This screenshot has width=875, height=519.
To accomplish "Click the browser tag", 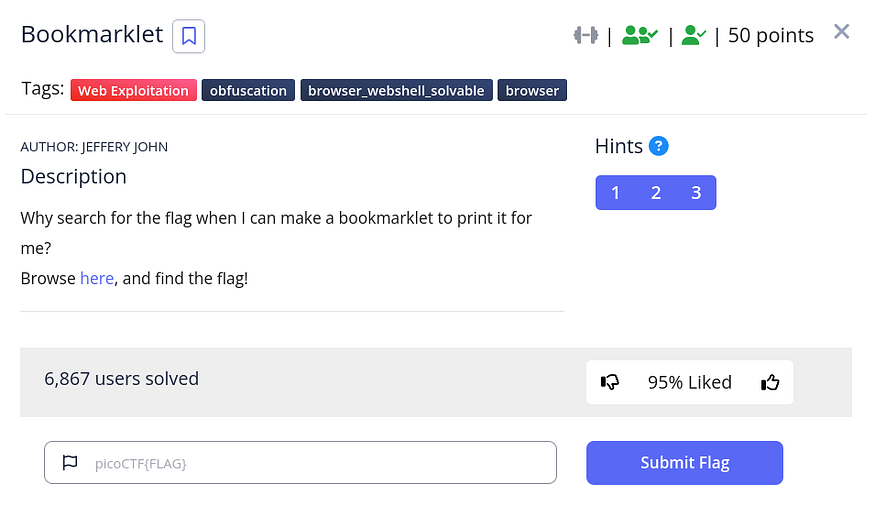I will coord(532,91).
